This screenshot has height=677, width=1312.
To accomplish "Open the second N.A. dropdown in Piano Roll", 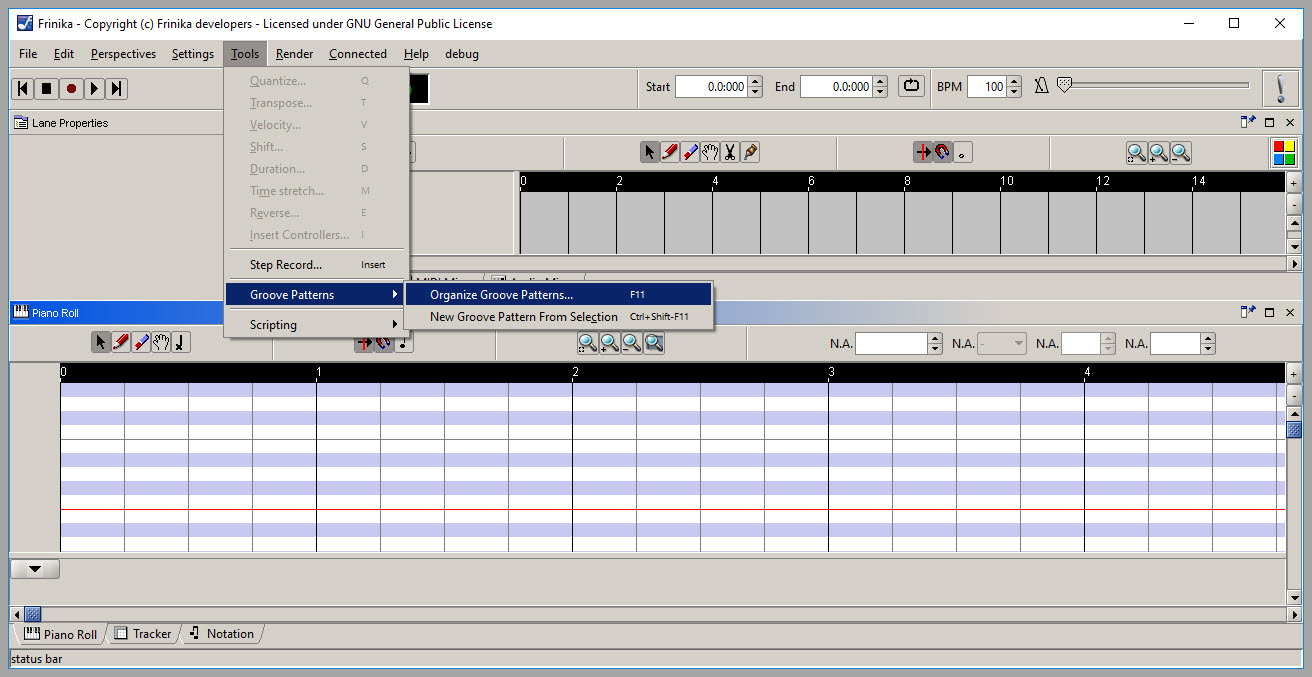I will coord(1002,343).
